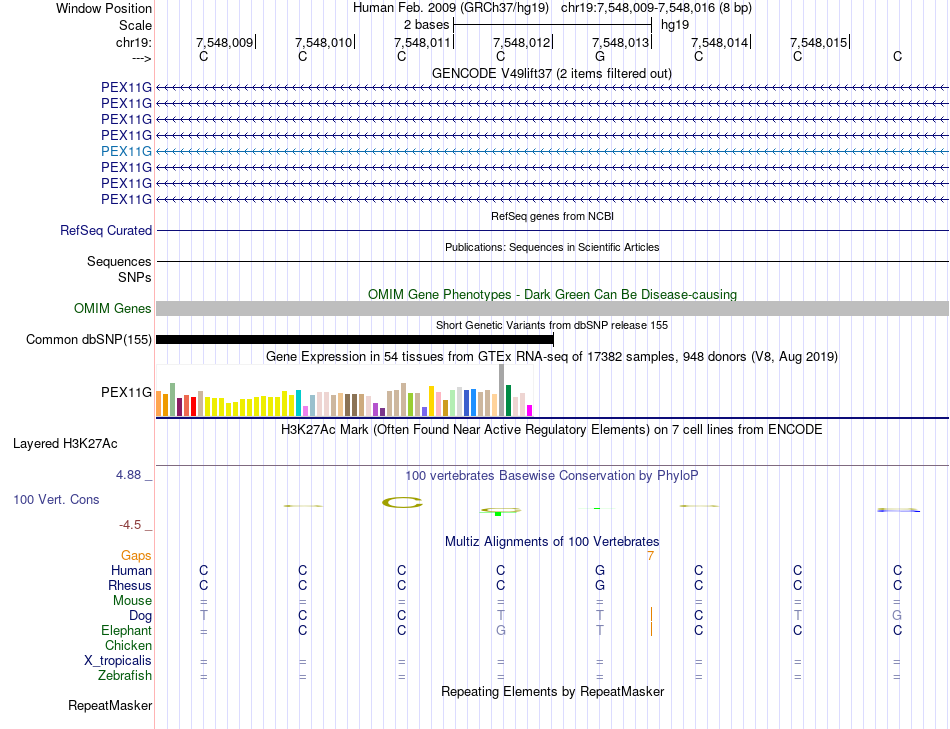The image size is (950, 729).
Task: Click the large C in the conservation logo
Action: 402,502
